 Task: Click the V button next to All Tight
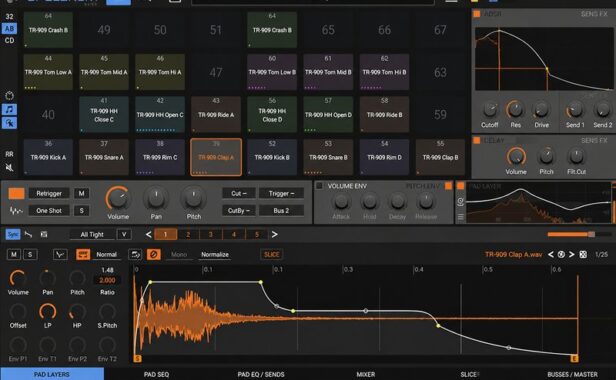coord(124,235)
